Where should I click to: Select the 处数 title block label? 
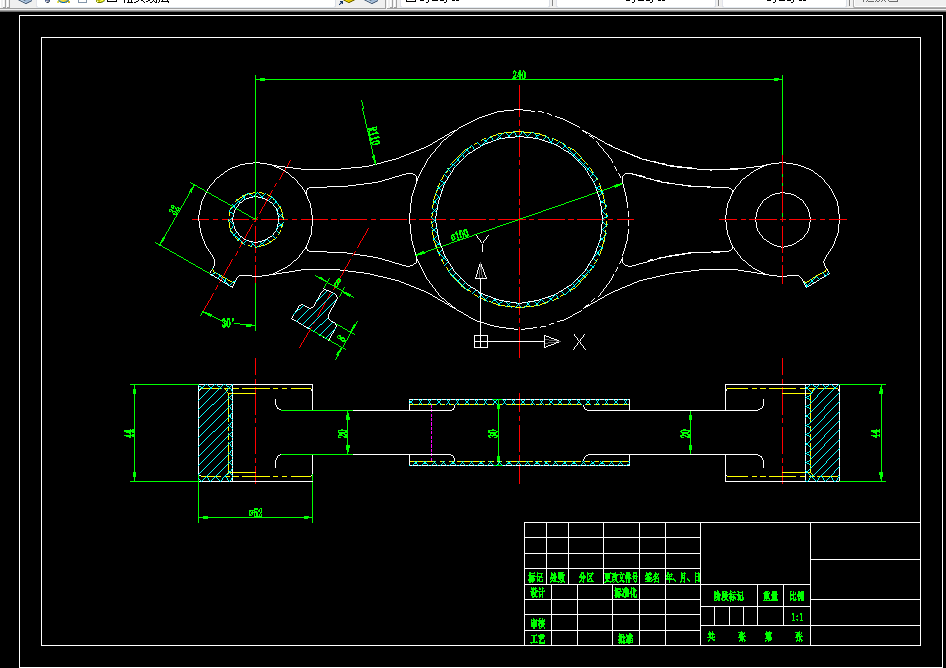(x=557, y=577)
